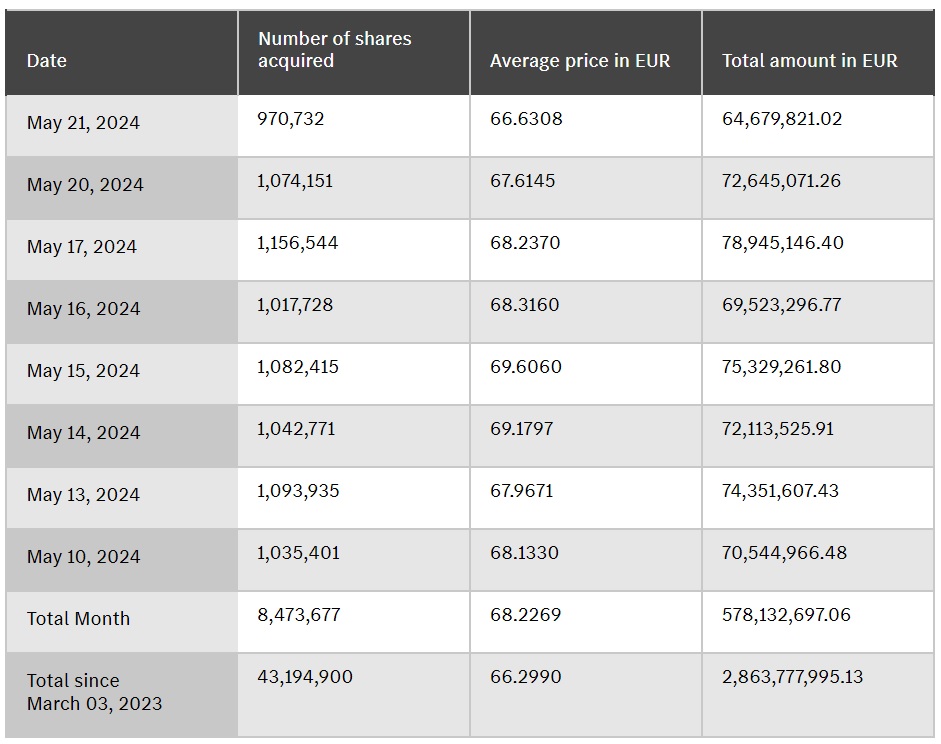Select the 970,732 shares value
941x744 pixels.
290,119
